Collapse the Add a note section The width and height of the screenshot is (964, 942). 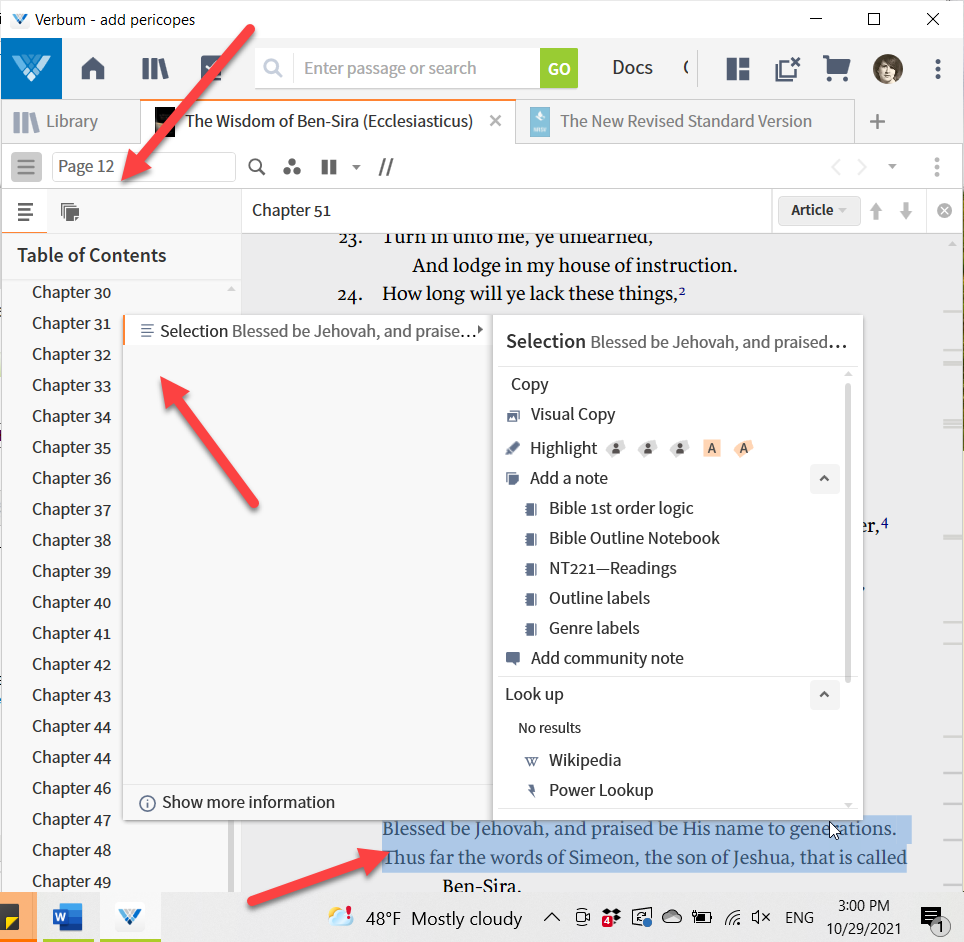coord(824,478)
